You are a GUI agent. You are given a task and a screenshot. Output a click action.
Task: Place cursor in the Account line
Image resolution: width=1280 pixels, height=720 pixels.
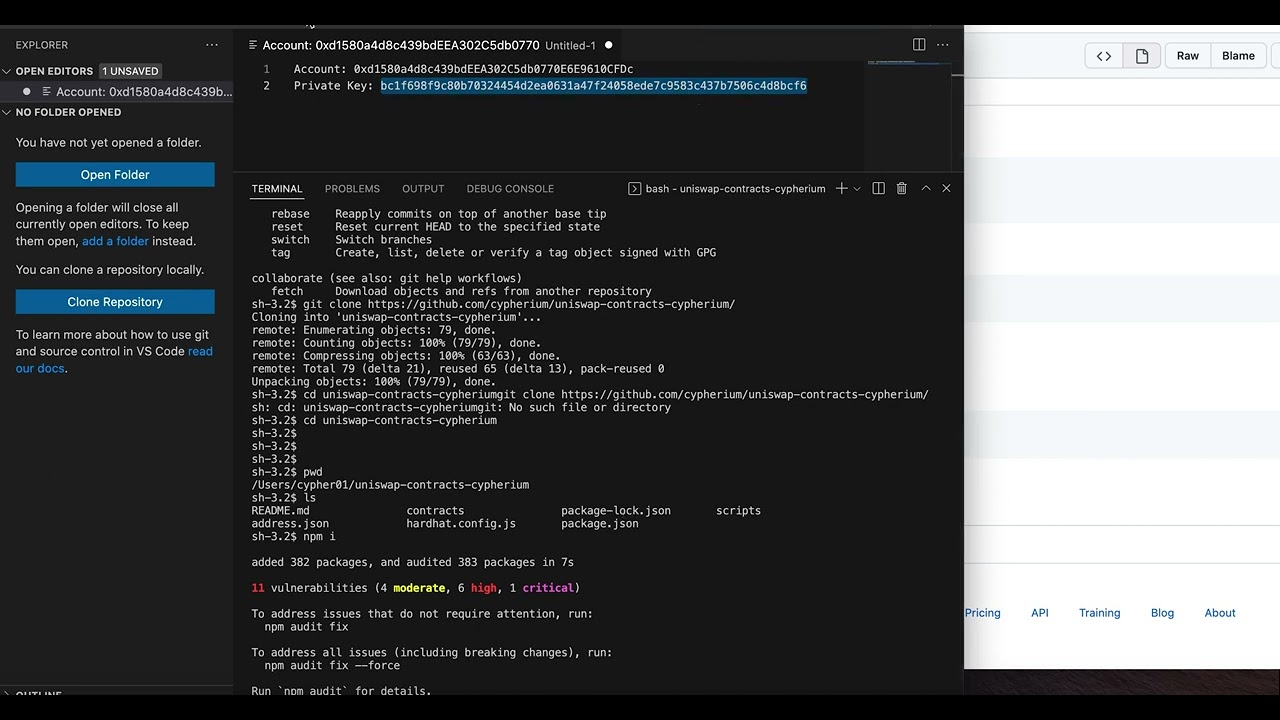point(463,69)
